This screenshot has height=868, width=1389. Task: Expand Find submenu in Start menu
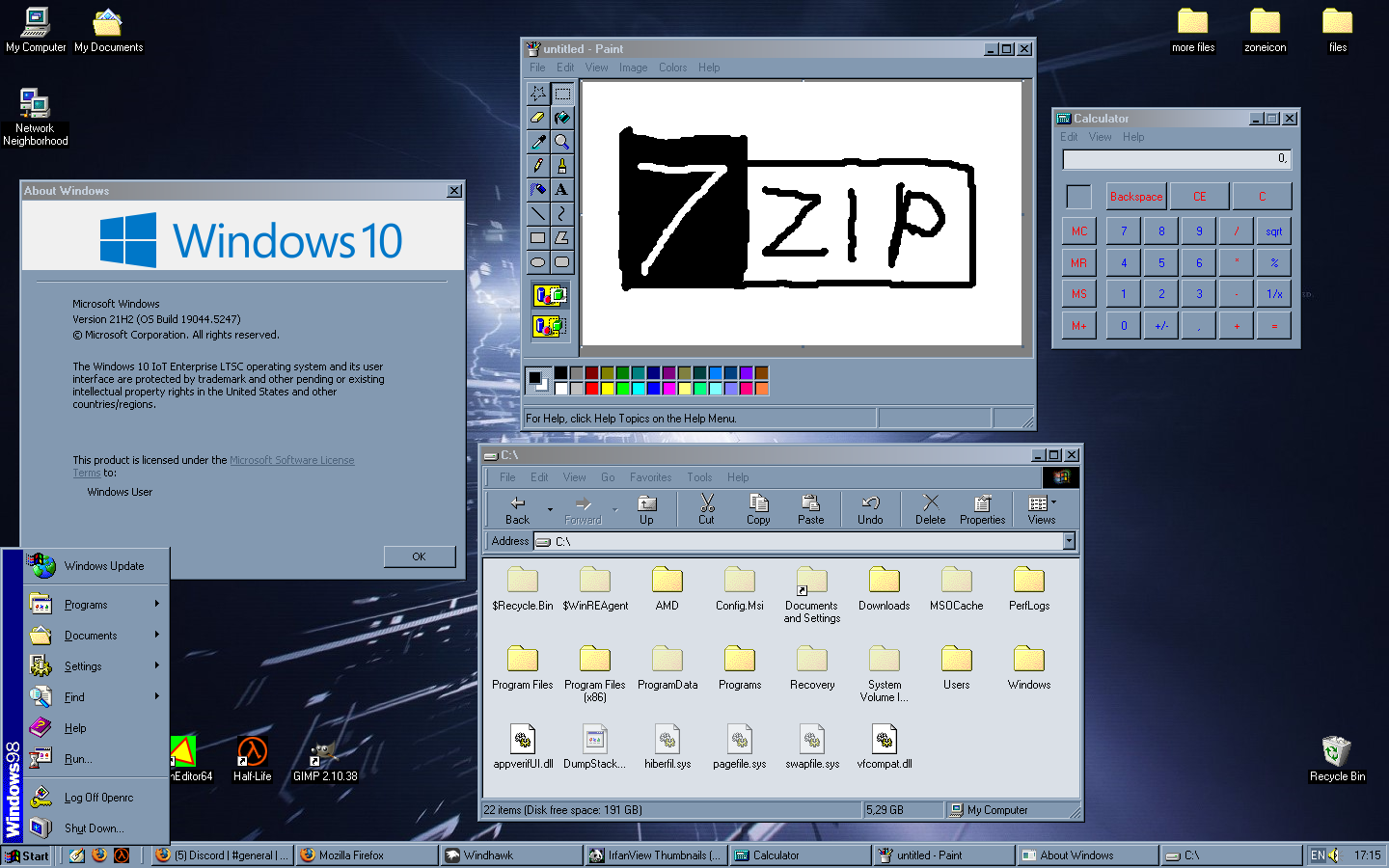(156, 696)
